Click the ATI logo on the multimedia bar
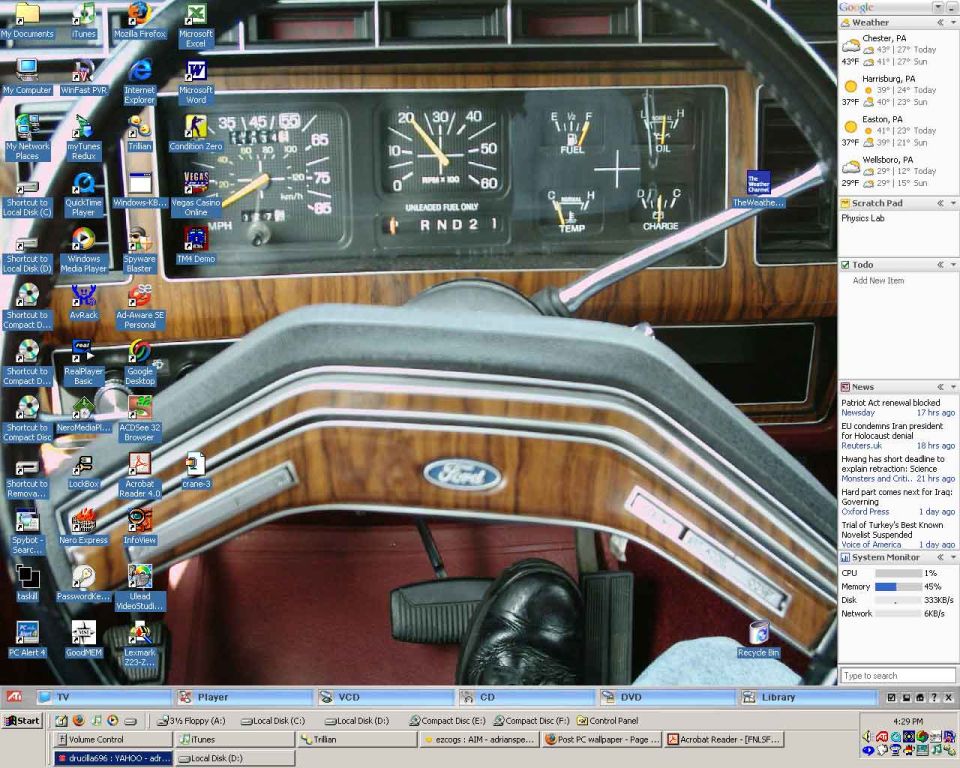Viewport: 960px width, 768px height. coord(14,696)
